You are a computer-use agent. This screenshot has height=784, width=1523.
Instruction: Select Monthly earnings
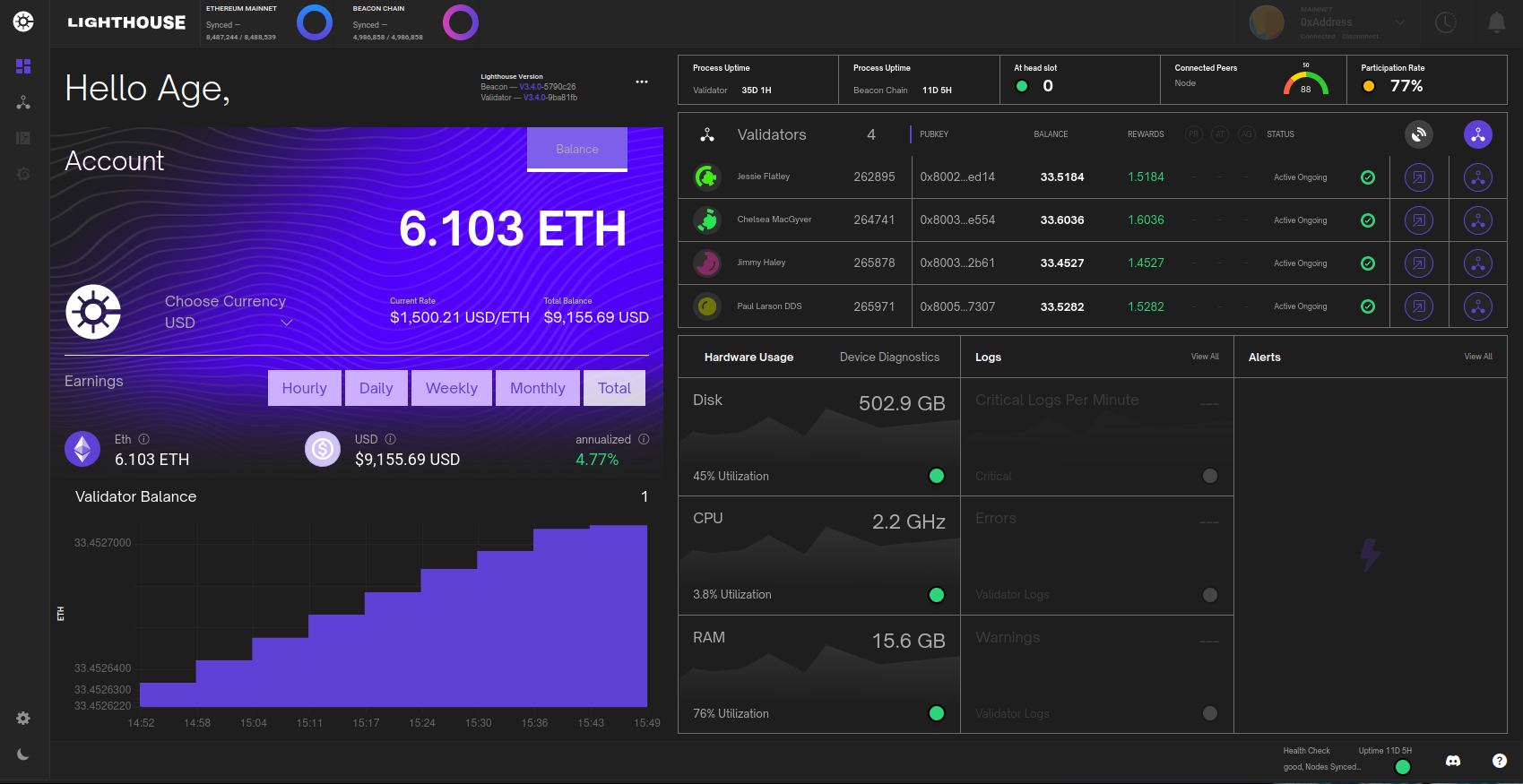(538, 388)
